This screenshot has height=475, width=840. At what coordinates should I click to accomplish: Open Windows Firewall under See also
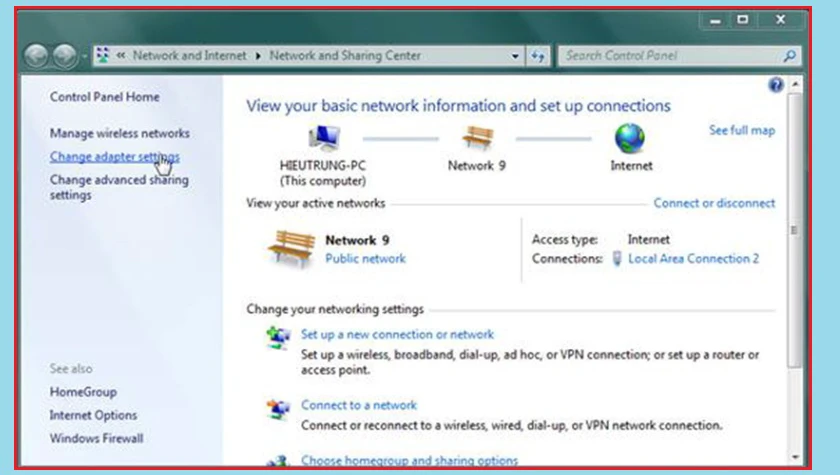96,438
